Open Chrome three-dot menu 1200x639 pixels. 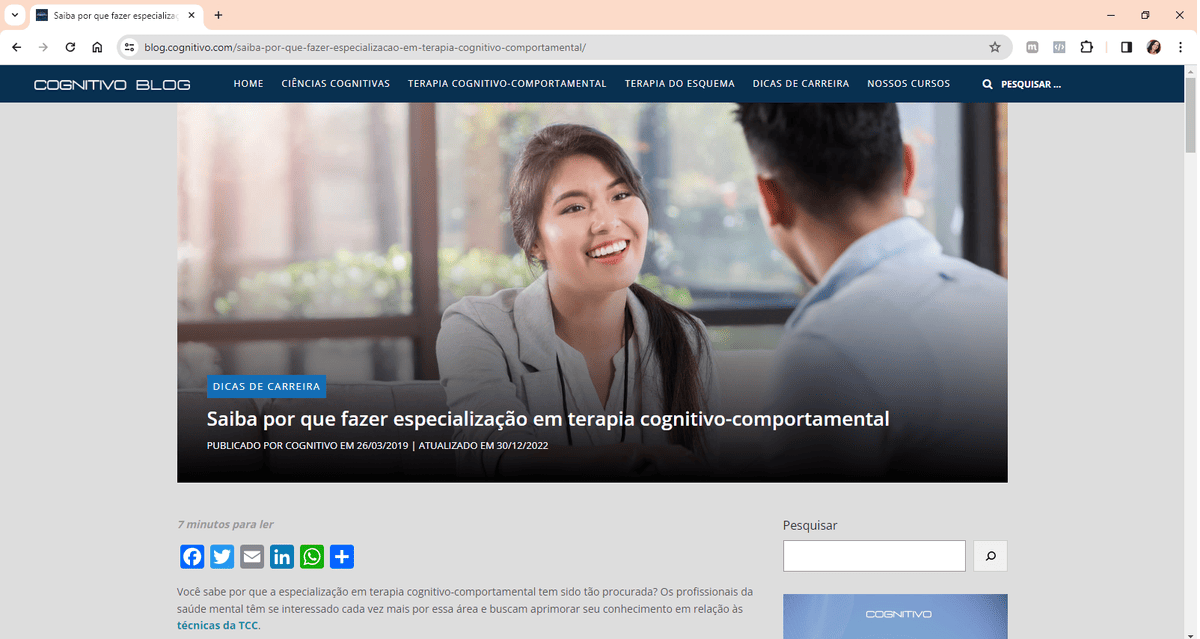click(x=1180, y=47)
